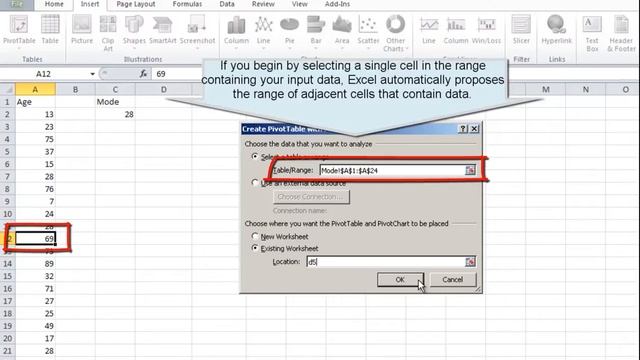The image size is (640, 360).
Task: Switch to the Review tab
Action: 263,4
